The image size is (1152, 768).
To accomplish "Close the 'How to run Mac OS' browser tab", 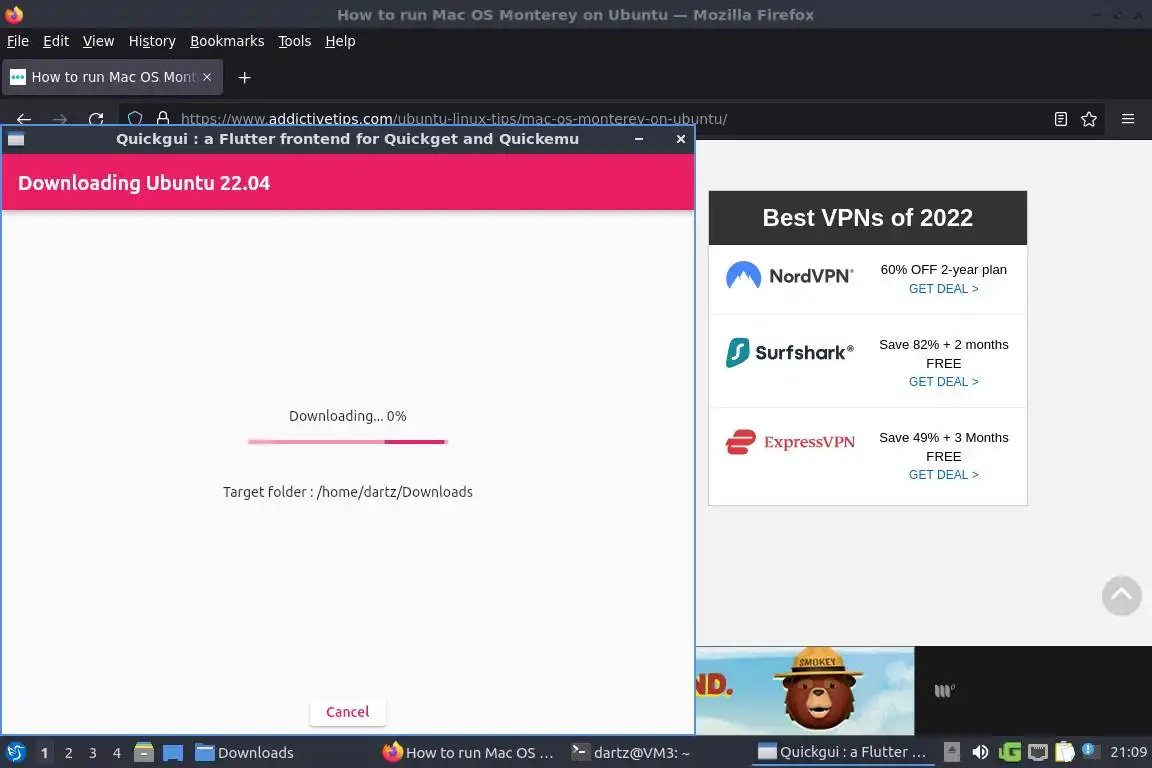I will point(207,77).
